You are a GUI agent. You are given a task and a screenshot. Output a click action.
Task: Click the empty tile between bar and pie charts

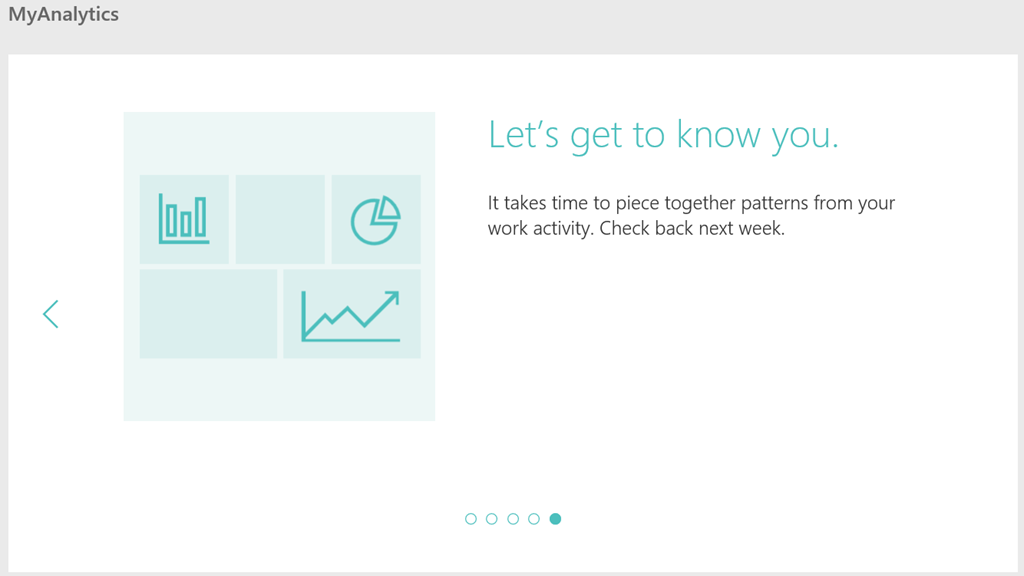280,219
